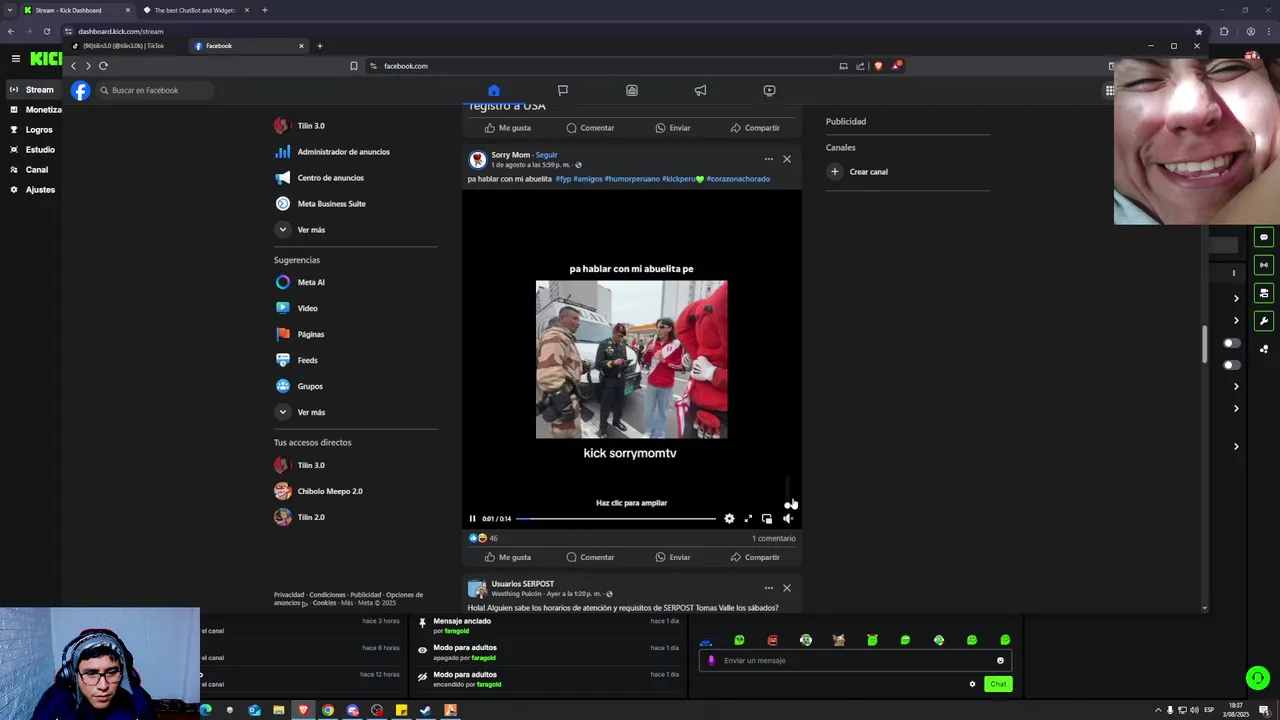The height and width of the screenshot is (720, 1280).
Task: Open Feeds in the Facebook sidebar
Action: point(307,360)
